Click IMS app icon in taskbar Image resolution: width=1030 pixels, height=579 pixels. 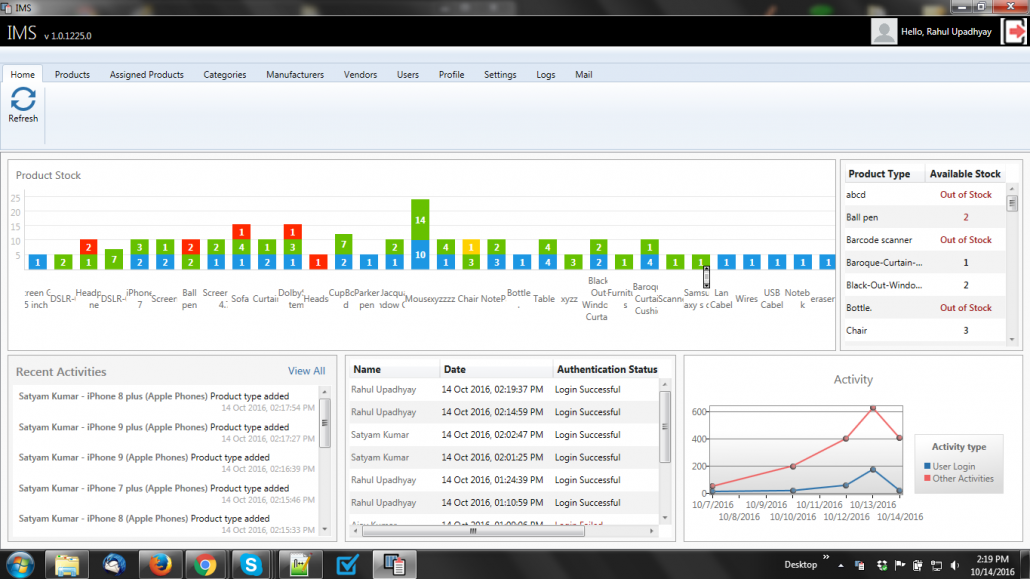(394, 565)
